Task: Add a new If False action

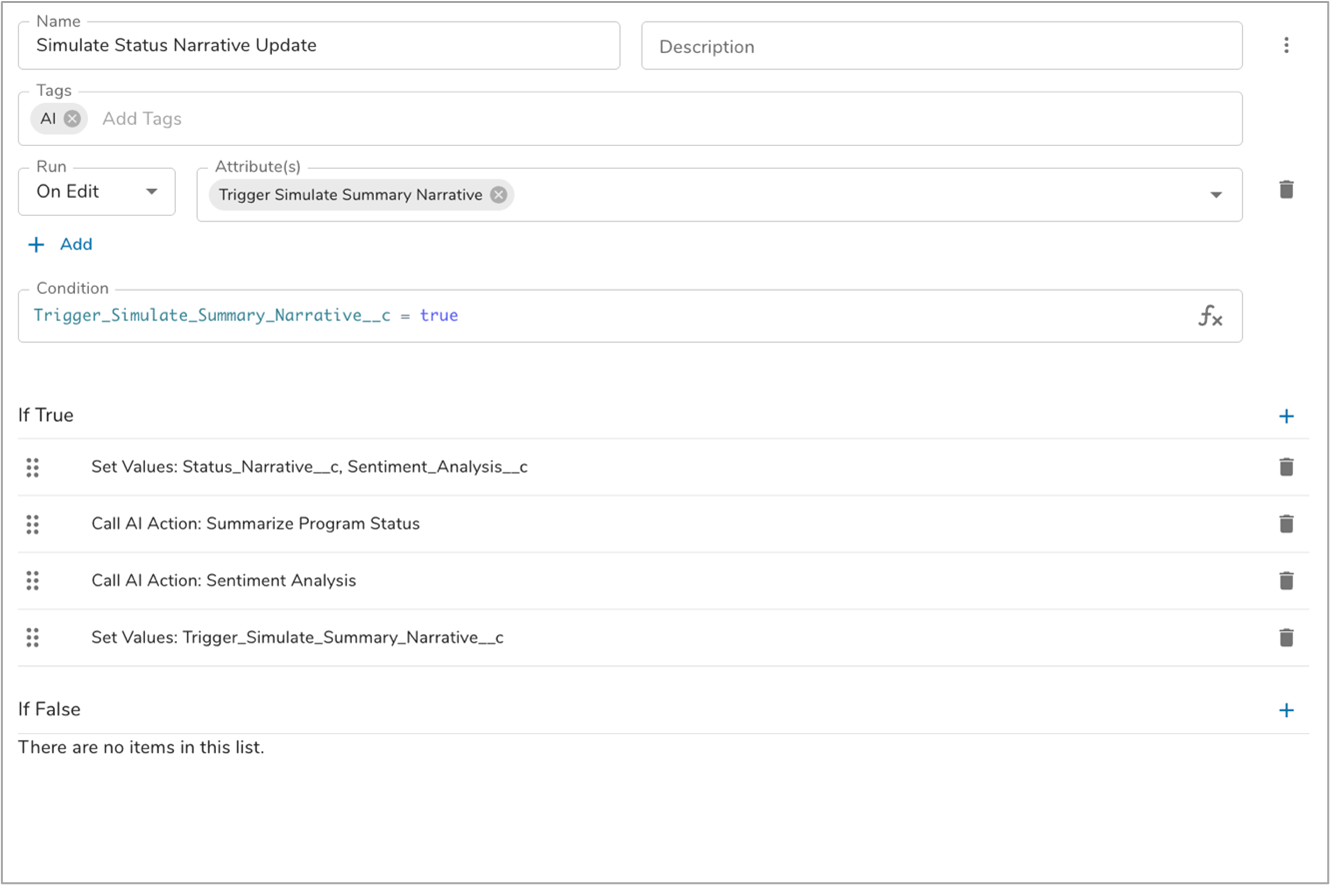Action: [1286, 710]
